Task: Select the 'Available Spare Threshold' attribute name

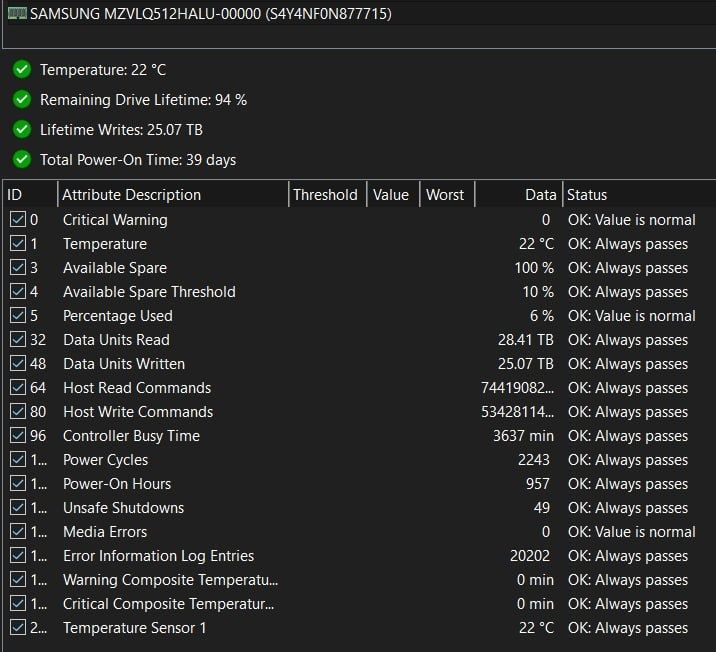Action: [x=149, y=292]
